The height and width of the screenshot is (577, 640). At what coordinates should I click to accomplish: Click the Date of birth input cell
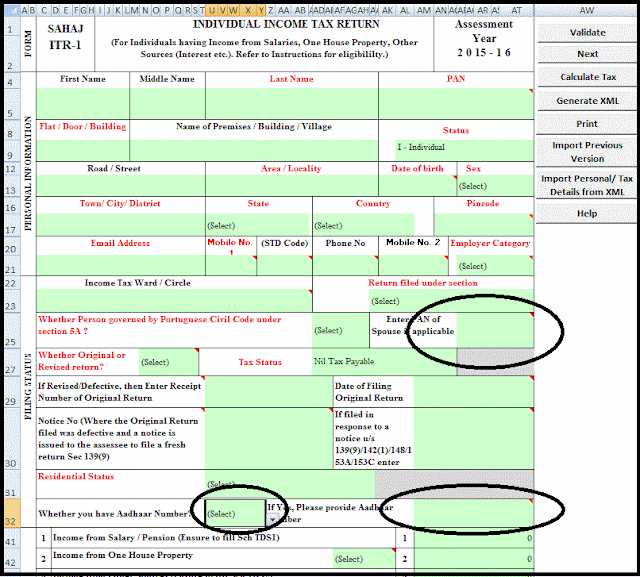418,186
